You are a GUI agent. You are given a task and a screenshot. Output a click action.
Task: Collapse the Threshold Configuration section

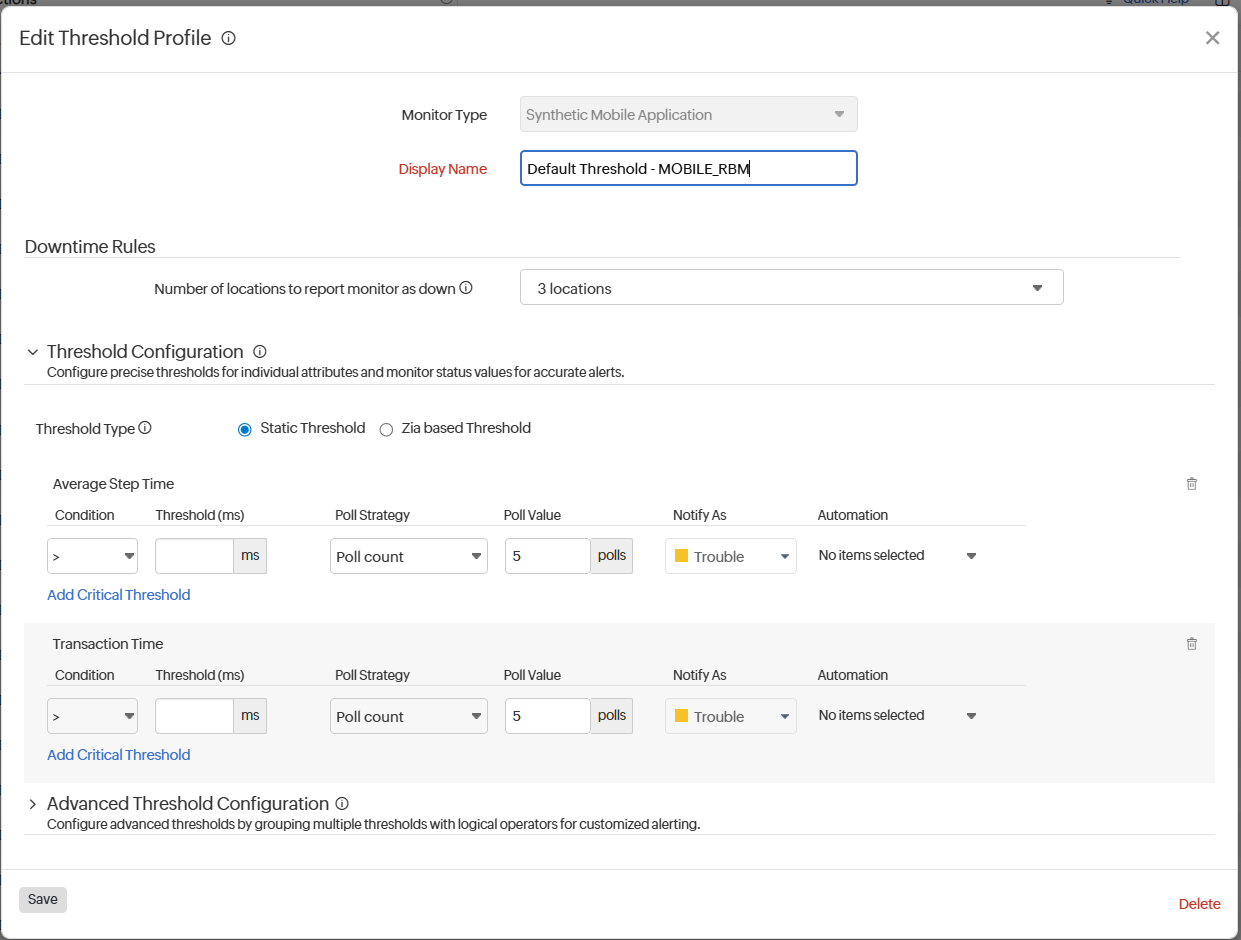pyautogui.click(x=32, y=351)
